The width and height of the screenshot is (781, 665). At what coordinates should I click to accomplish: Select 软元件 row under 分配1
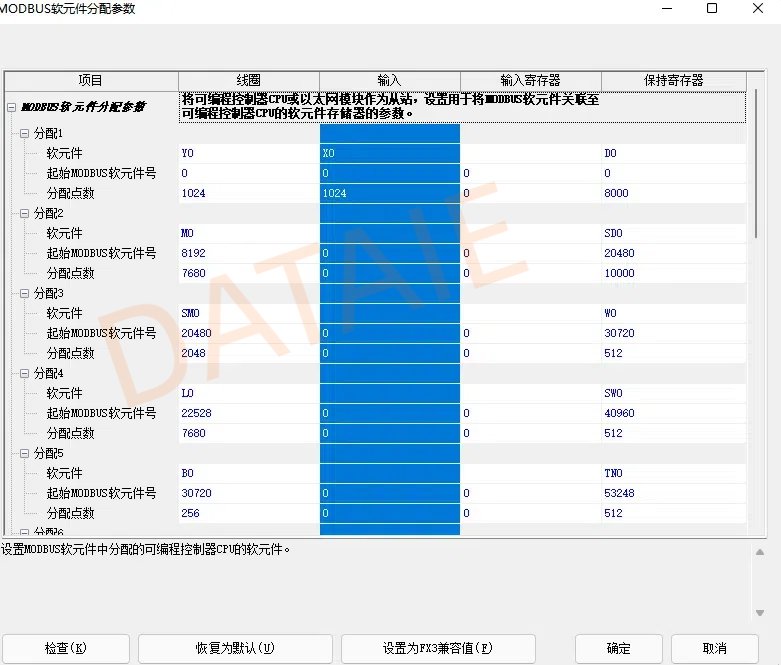tap(64, 153)
